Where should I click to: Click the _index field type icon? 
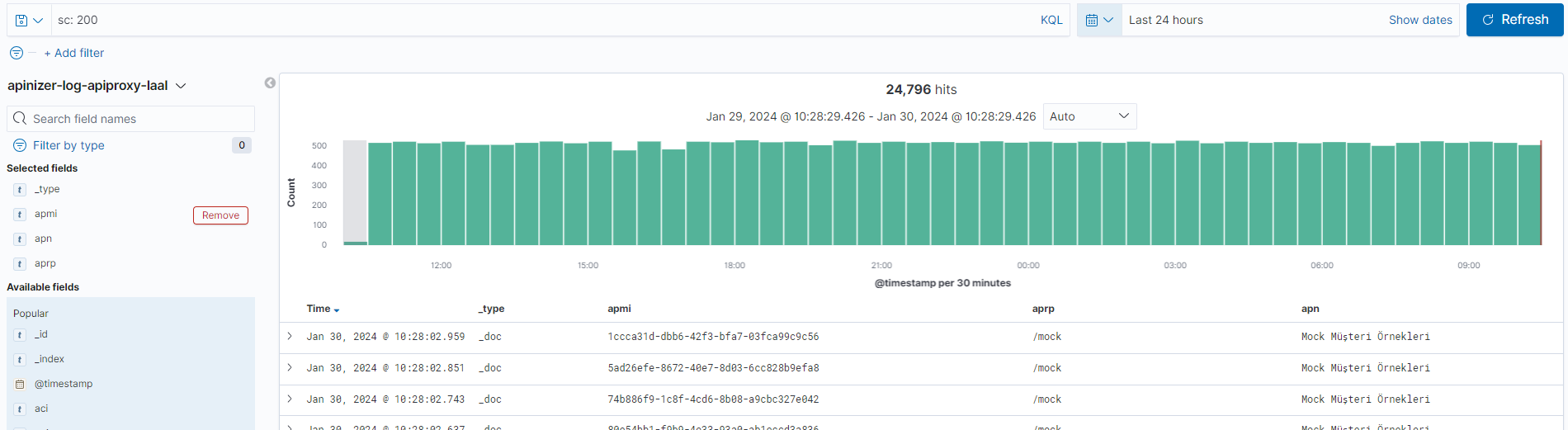tap(20, 360)
